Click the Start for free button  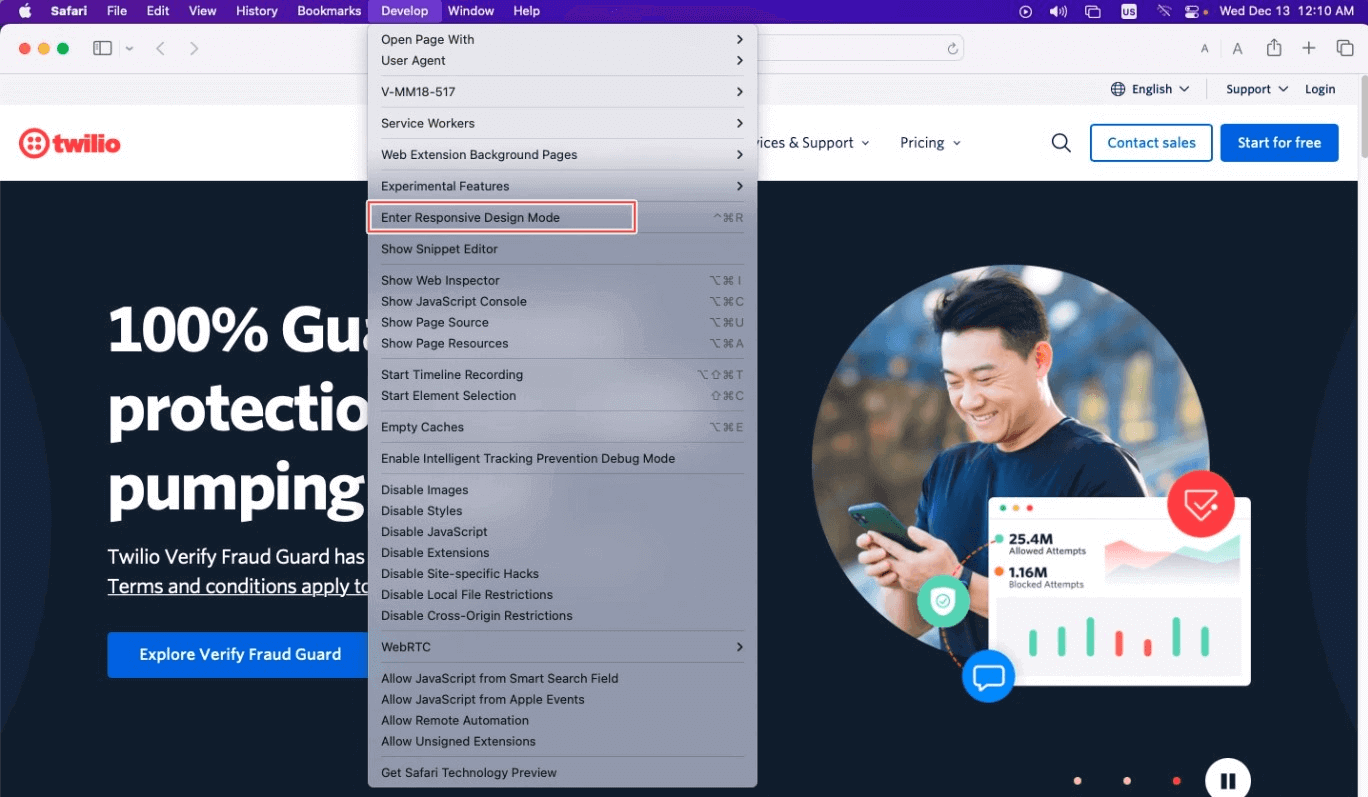click(x=1279, y=143)
